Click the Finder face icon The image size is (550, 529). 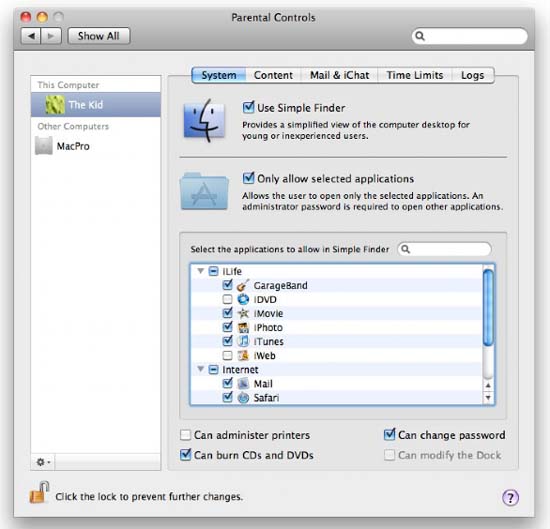204,120
